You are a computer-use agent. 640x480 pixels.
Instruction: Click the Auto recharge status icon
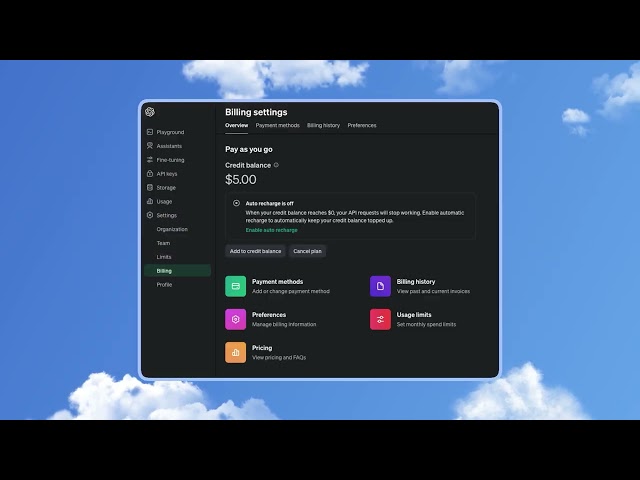pyautogui.click(x=236, y=203)
